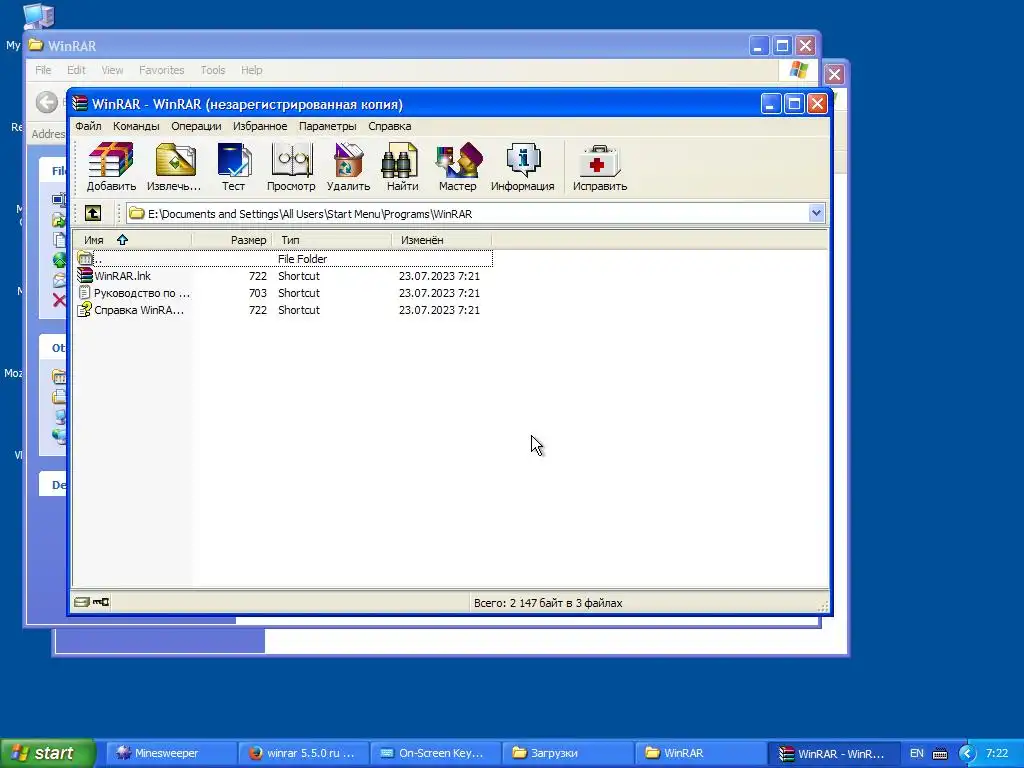Switch to Firefox winrar 5.5.0 taskbar button
This screenshot has height=768, width=1024.
point(304,753)
